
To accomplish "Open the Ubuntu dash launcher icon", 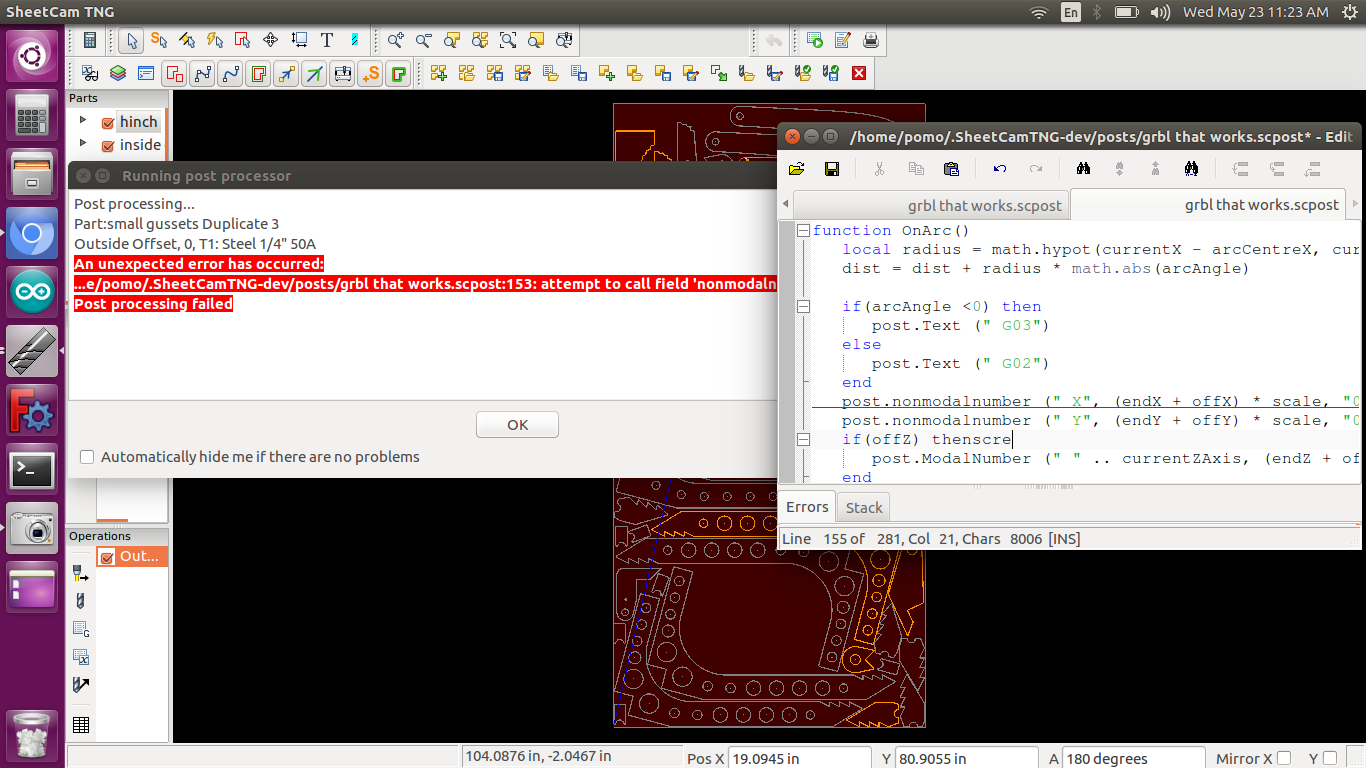I will click(33, 56).
